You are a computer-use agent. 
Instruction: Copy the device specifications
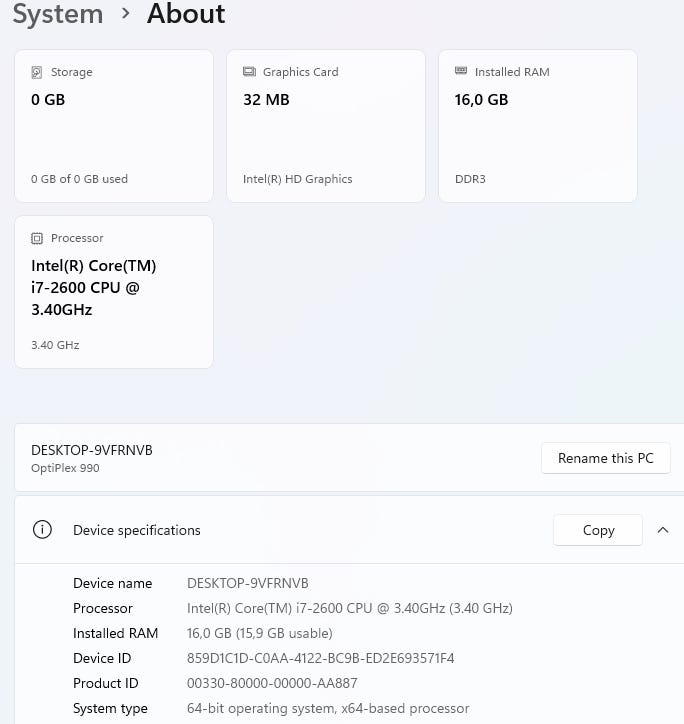[x=598, y=530]
